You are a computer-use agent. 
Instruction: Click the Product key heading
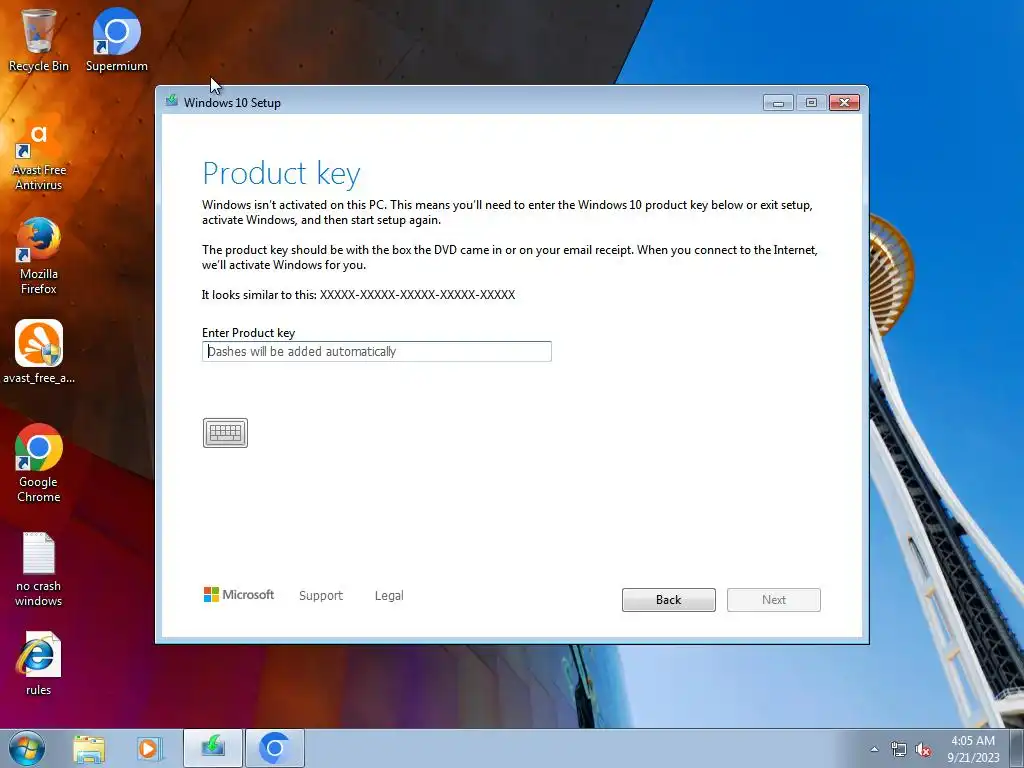tap(281, 173)
